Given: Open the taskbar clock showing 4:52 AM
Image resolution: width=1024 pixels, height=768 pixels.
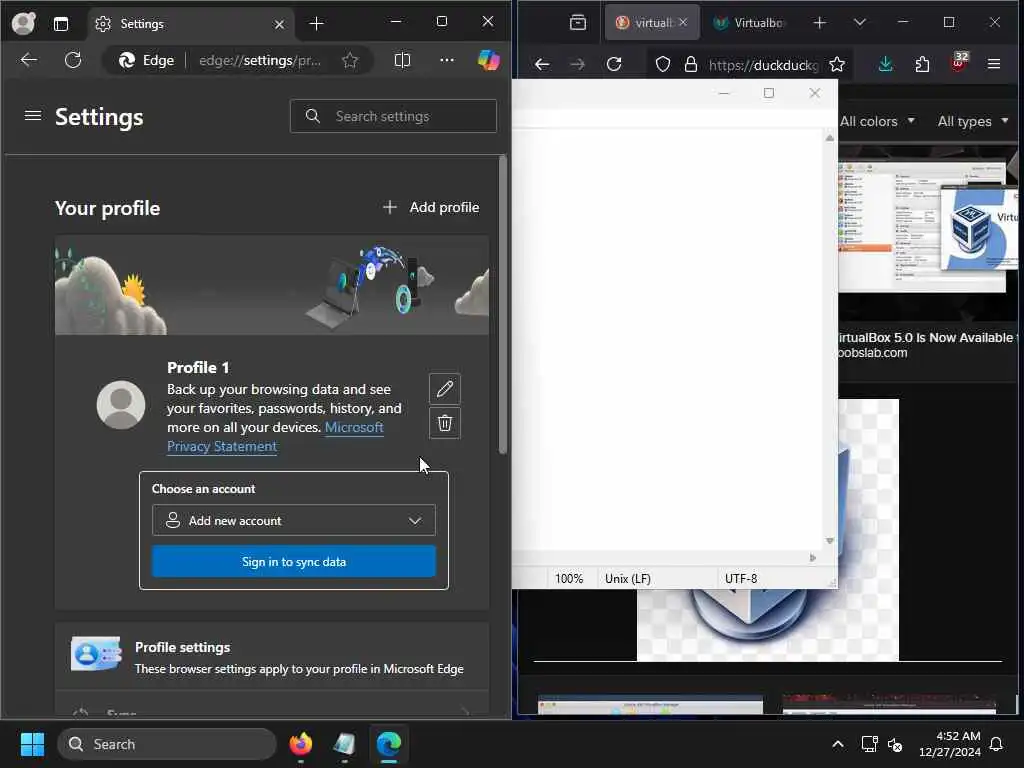Looking at the screenshot, I should click(949, 744).
